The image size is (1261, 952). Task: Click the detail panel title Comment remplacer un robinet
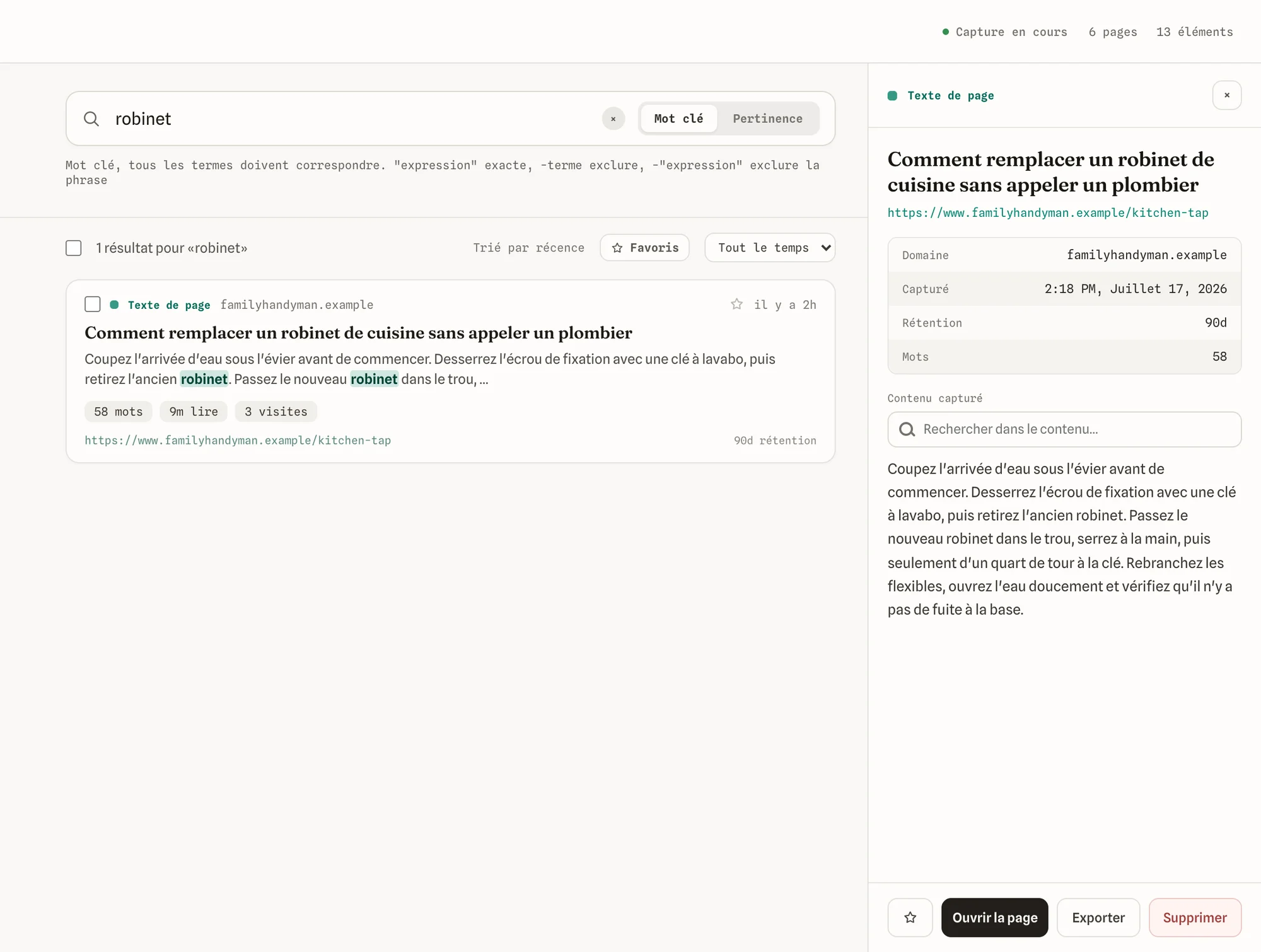pyautogui.click(x=1050, y=172)
